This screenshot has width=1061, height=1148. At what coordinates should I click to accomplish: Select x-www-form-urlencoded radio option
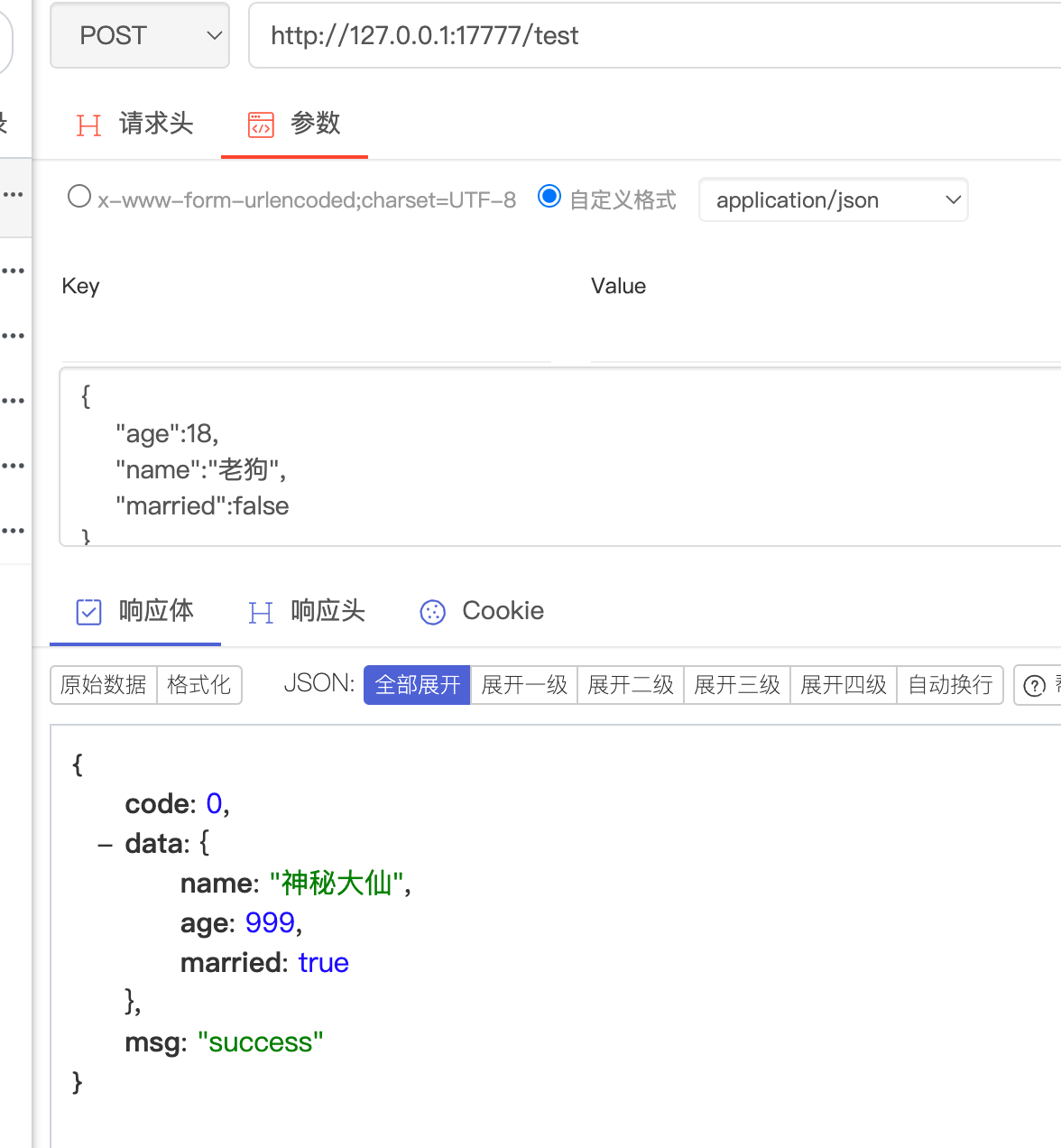pyautogui.click(x=79, y=197)
